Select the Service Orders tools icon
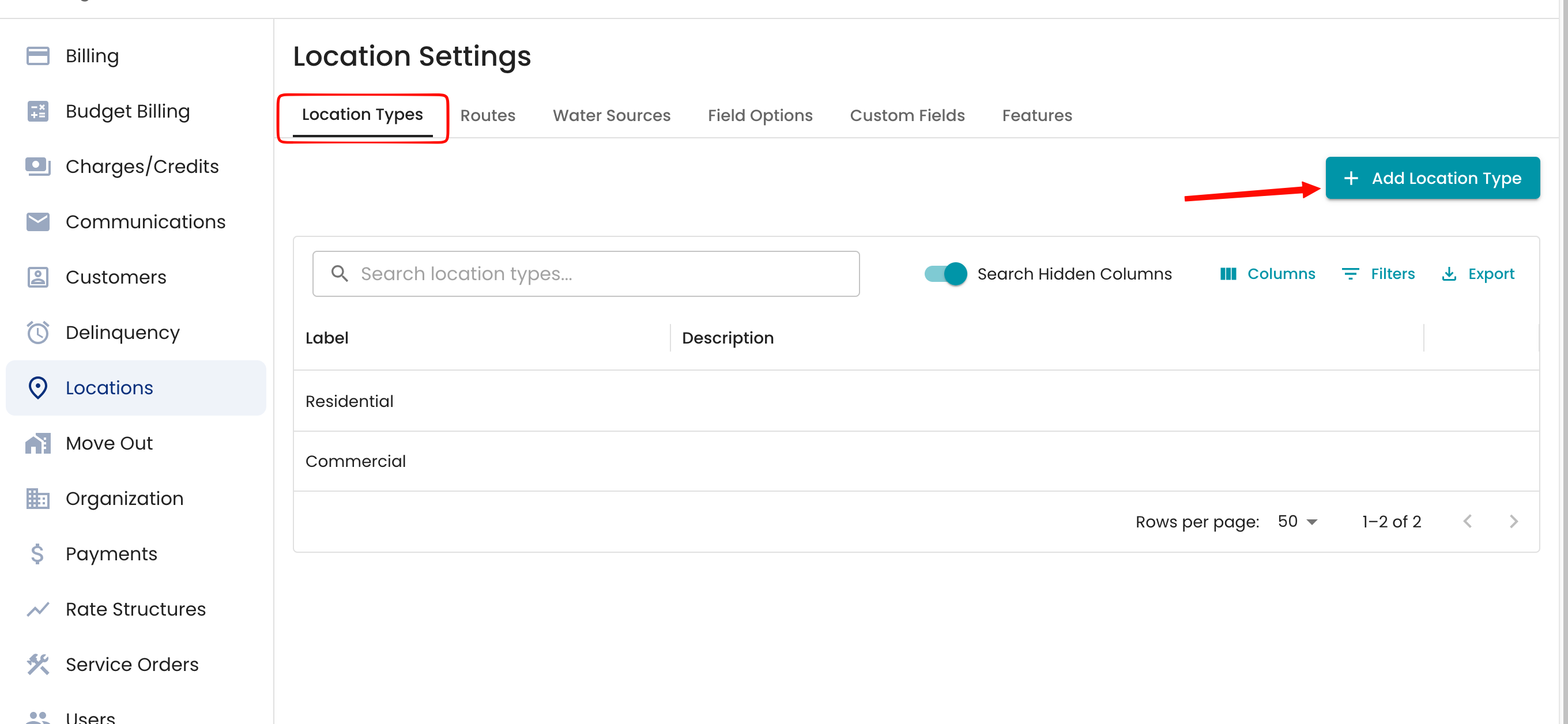This screenshot has width=1568, height=724. (37, 665)
